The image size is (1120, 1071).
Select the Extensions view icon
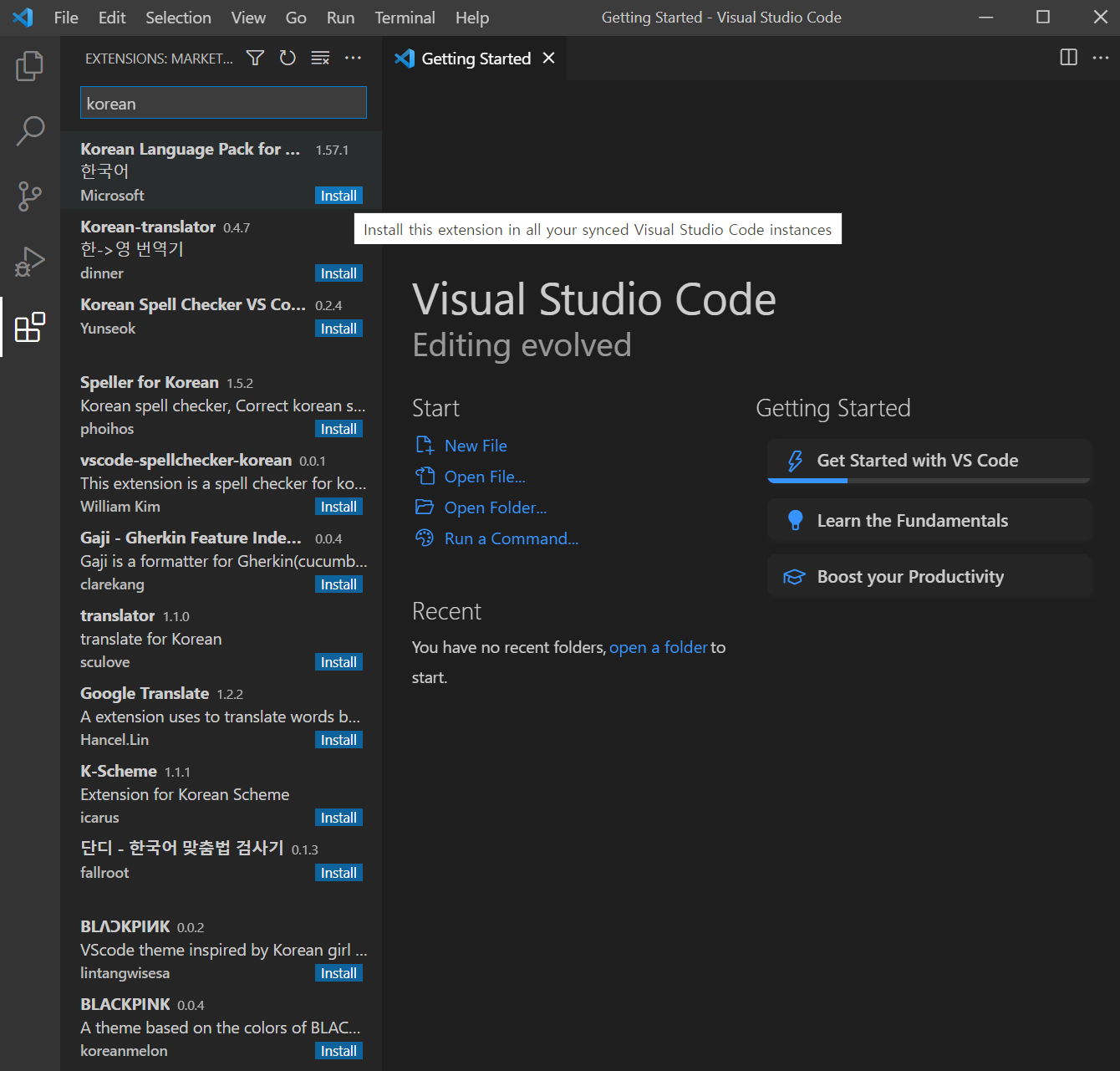pyautogui.click(x=29, y=327)
